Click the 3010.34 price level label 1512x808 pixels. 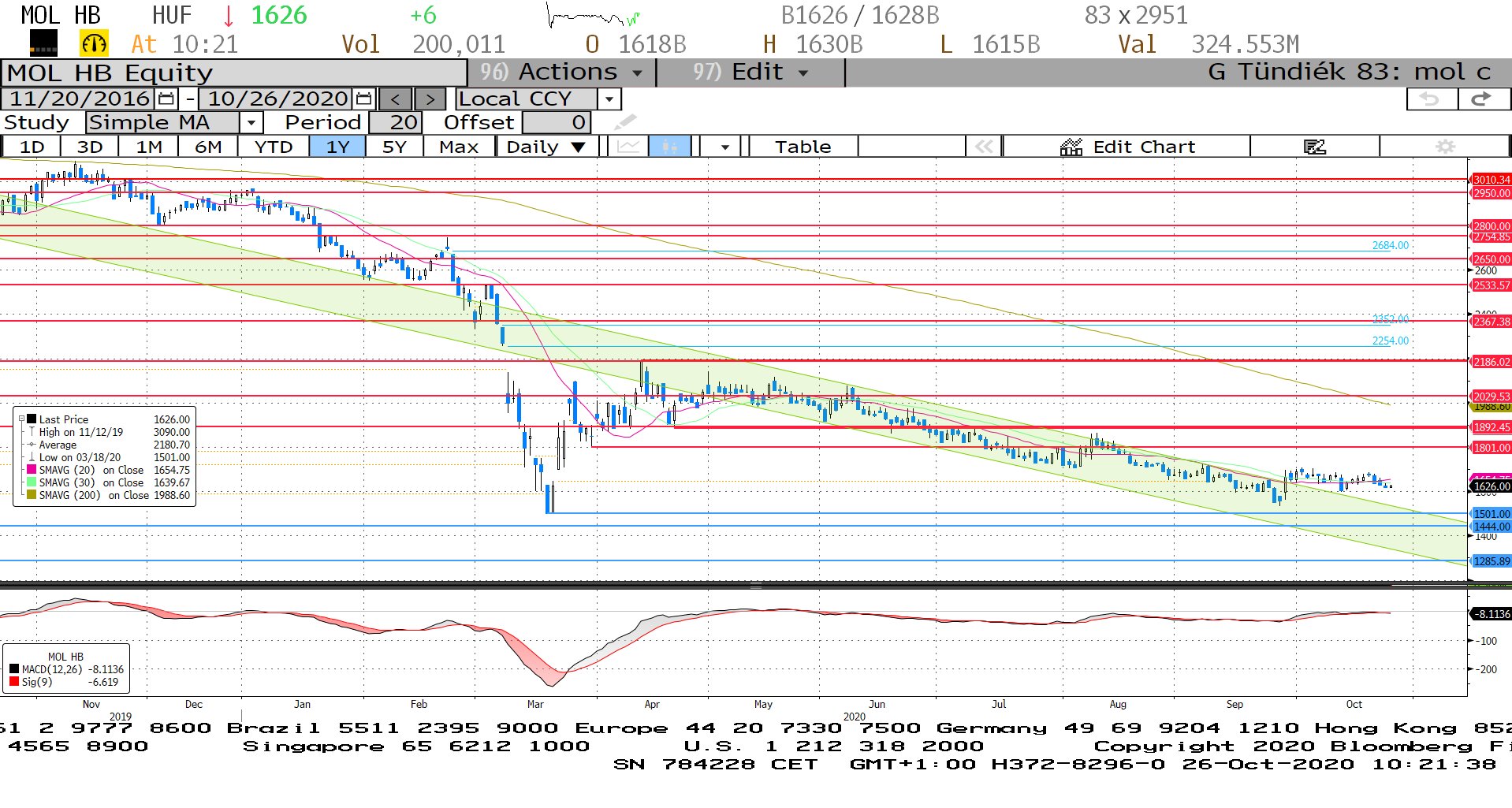coord(1492,180)
